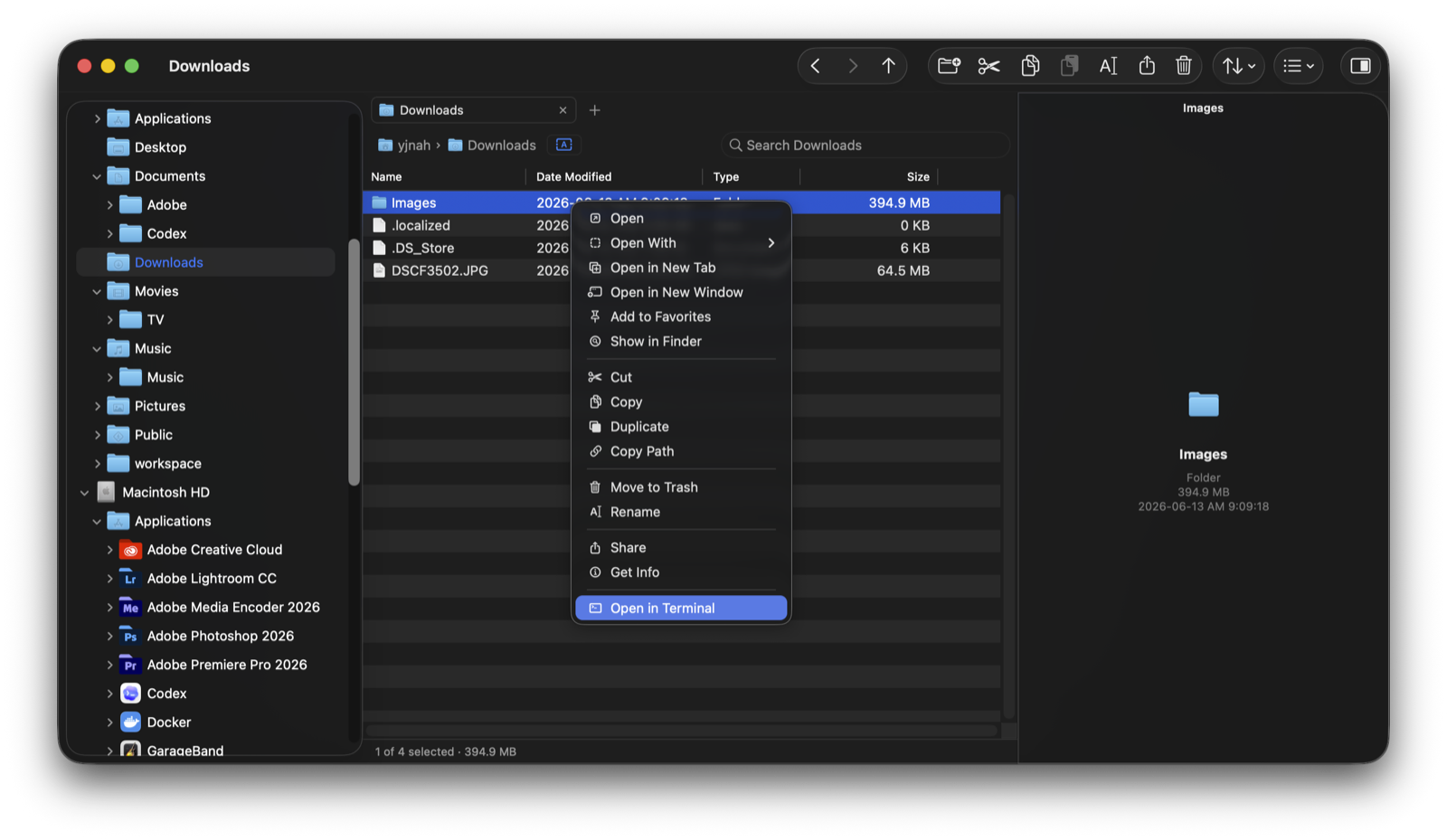Go forward with the right arrow
The height and width of the screenshot is (840, 1447).
852,66
